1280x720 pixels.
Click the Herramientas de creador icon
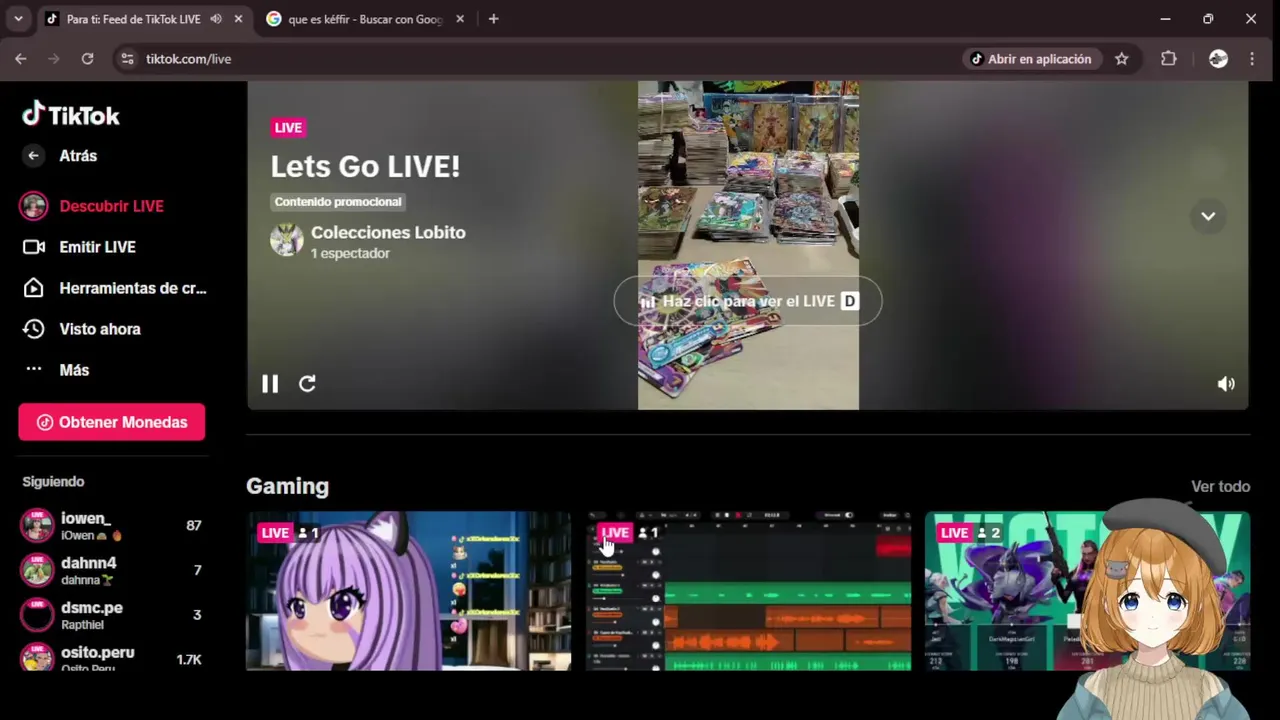(x=34, y=288)
